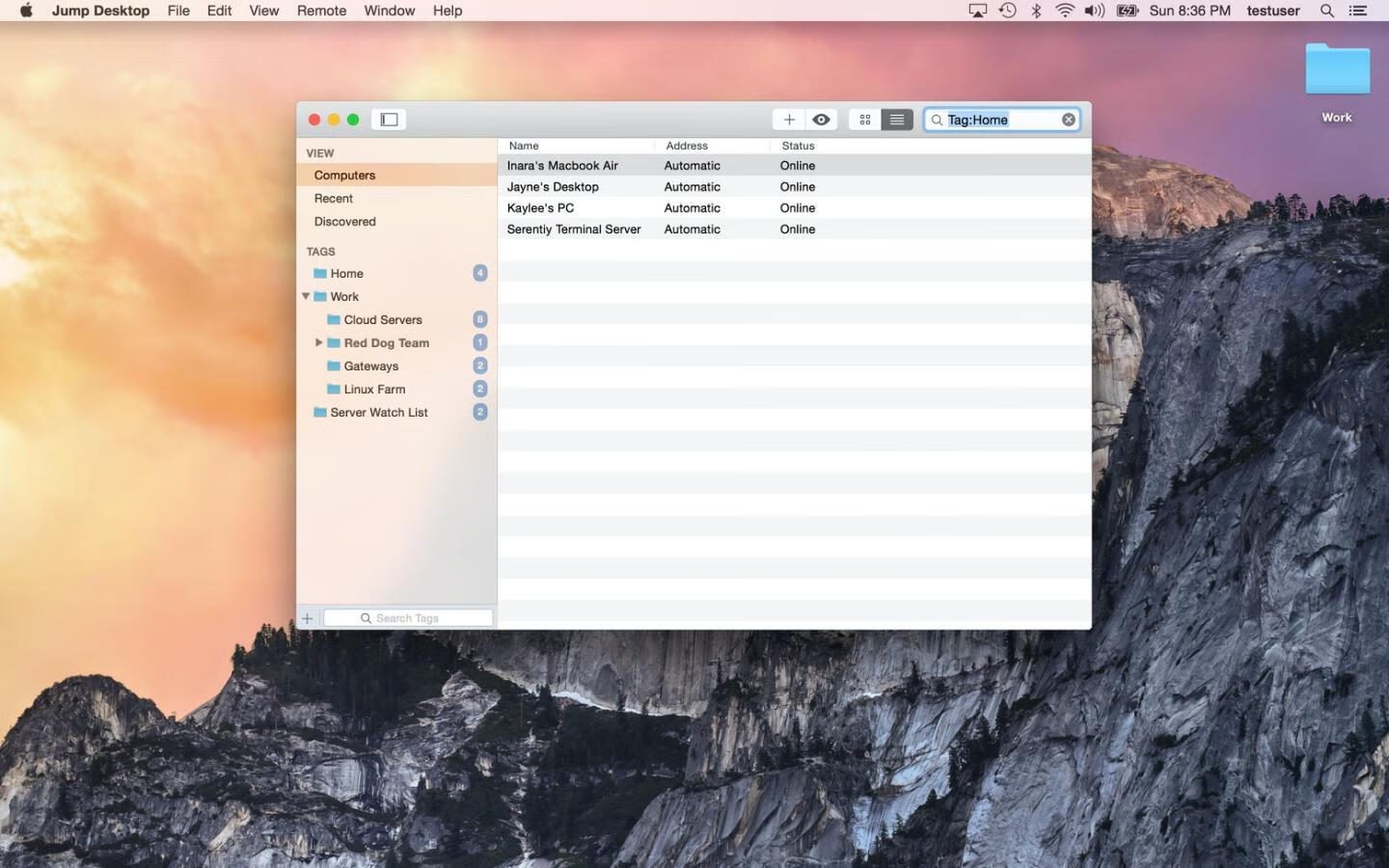This screenshot has height=868, width=1389.
Task: Switch to grid icon view
Action: tap(864, 120)
